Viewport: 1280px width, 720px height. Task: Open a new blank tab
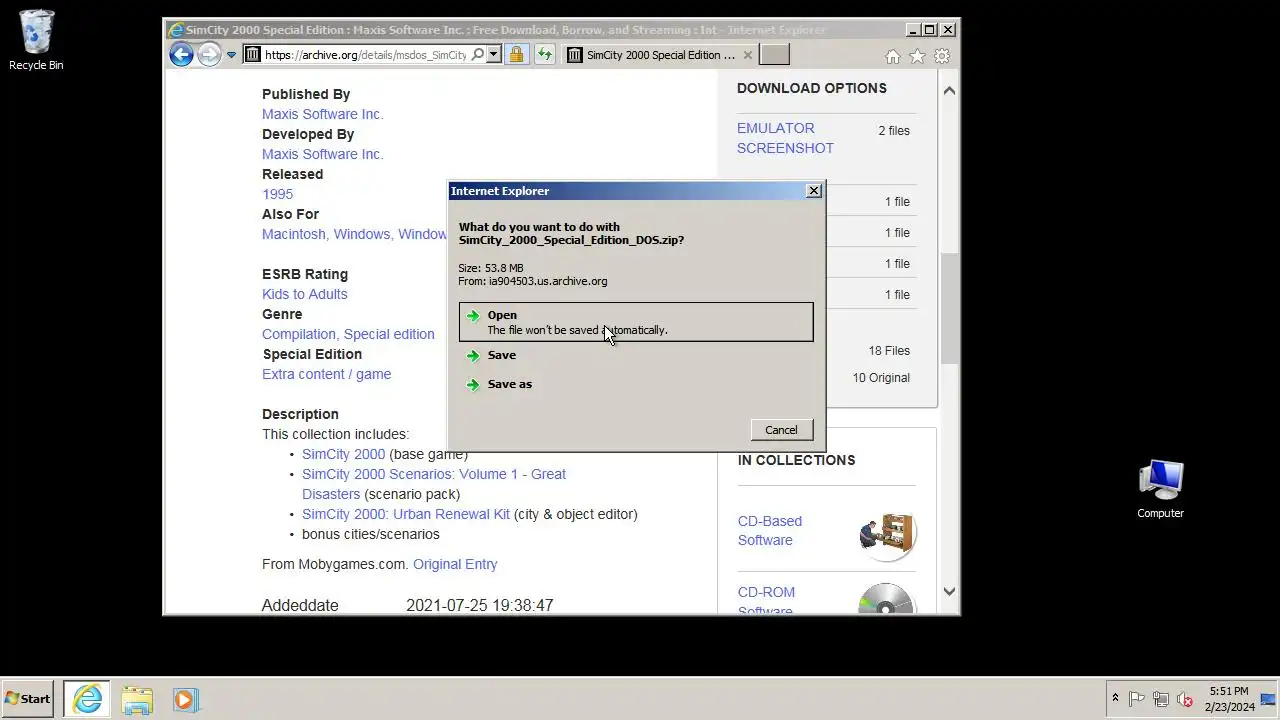point(774,55)
